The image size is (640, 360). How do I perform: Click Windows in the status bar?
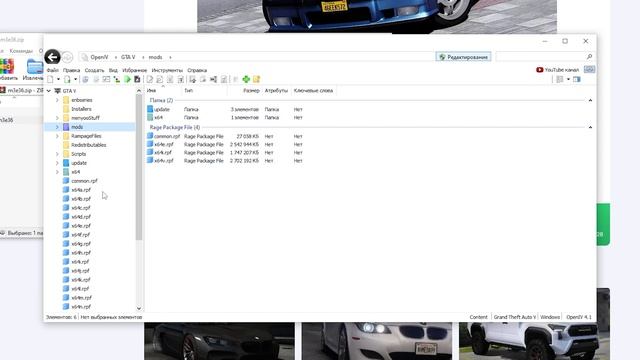[550, 317]
